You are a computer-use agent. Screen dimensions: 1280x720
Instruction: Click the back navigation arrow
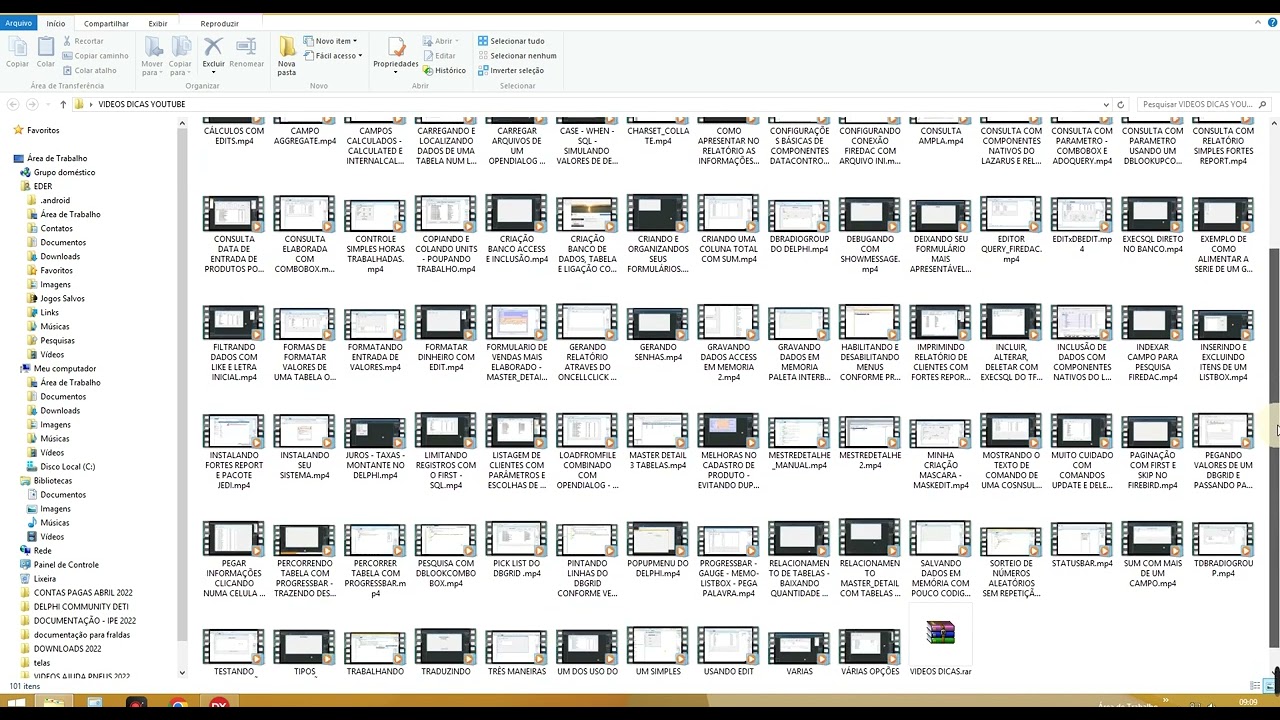13,104
